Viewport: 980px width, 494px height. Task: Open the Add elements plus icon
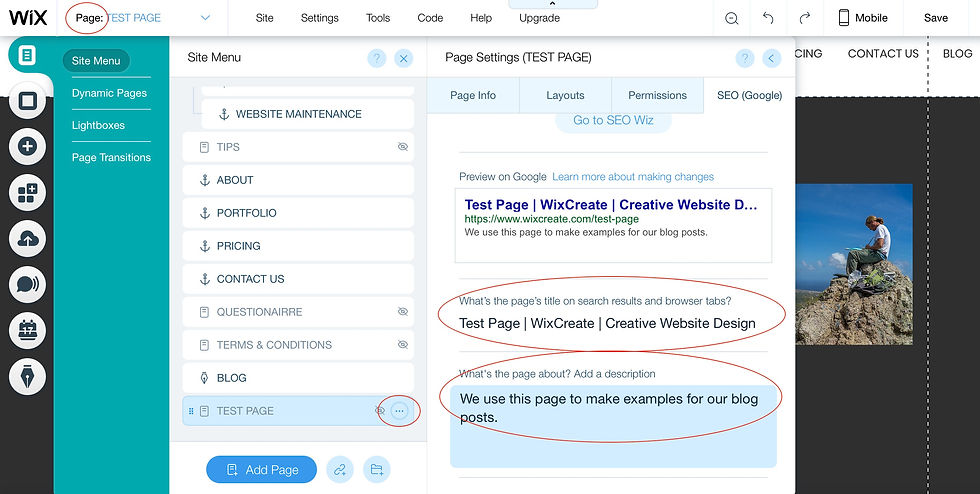28,147
